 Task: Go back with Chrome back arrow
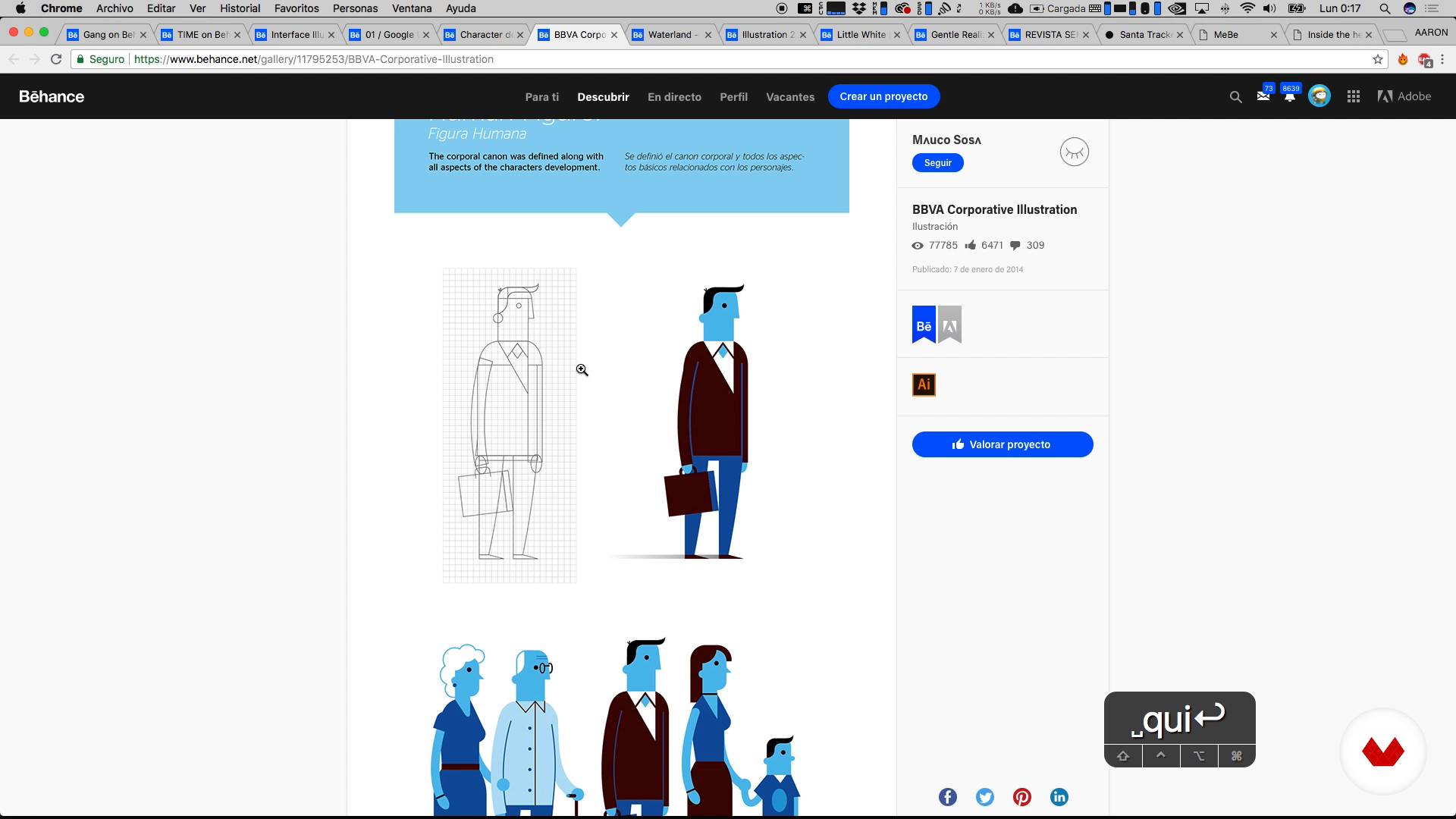click(14, 59)
